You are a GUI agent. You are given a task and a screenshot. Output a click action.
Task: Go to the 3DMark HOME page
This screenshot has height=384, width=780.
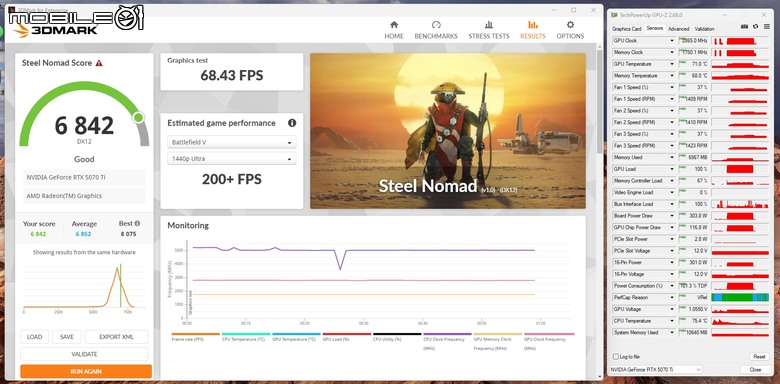[x=394, y=30]
